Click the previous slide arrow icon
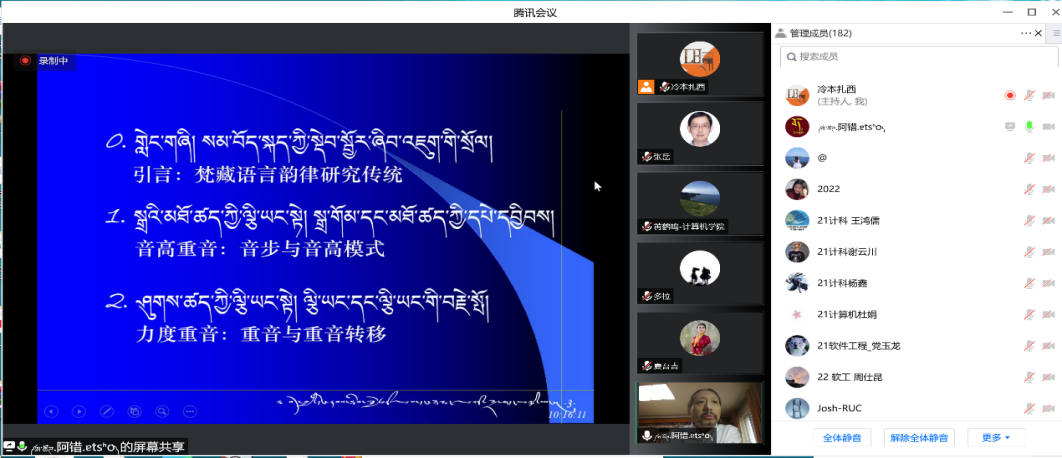 (51, 411)
